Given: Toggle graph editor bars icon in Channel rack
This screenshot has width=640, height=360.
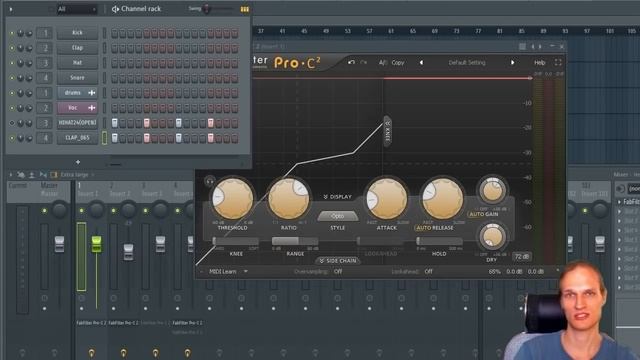Looking at the screenshot, I should coord(244,9).
